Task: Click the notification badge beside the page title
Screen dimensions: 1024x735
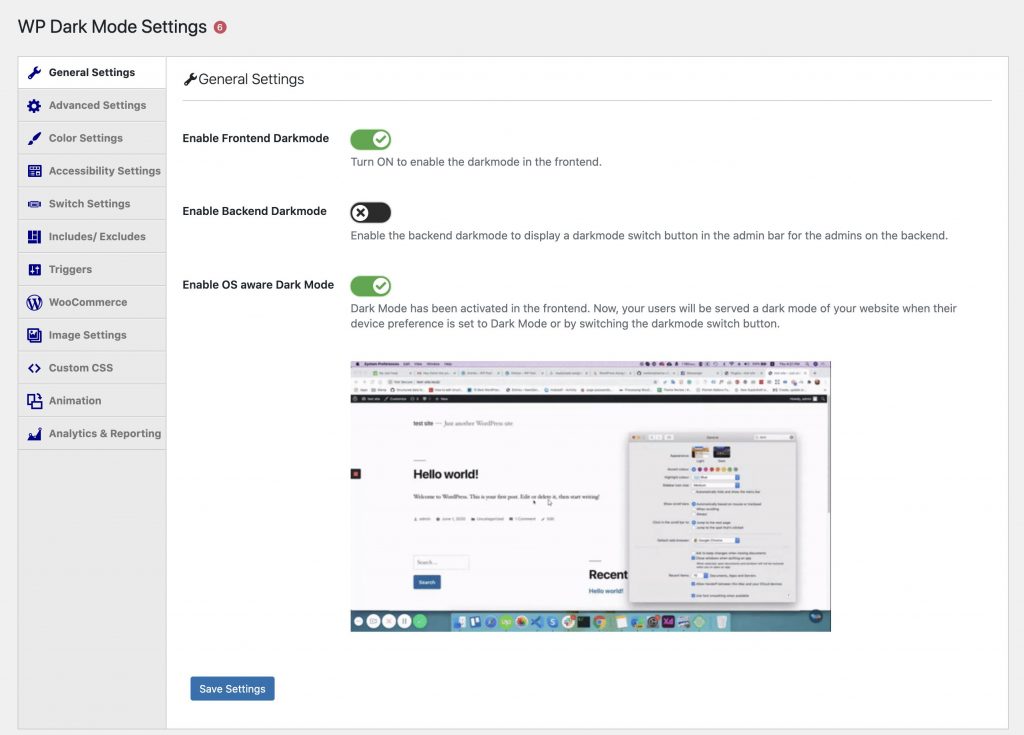Action: click(x=220, y=27)
